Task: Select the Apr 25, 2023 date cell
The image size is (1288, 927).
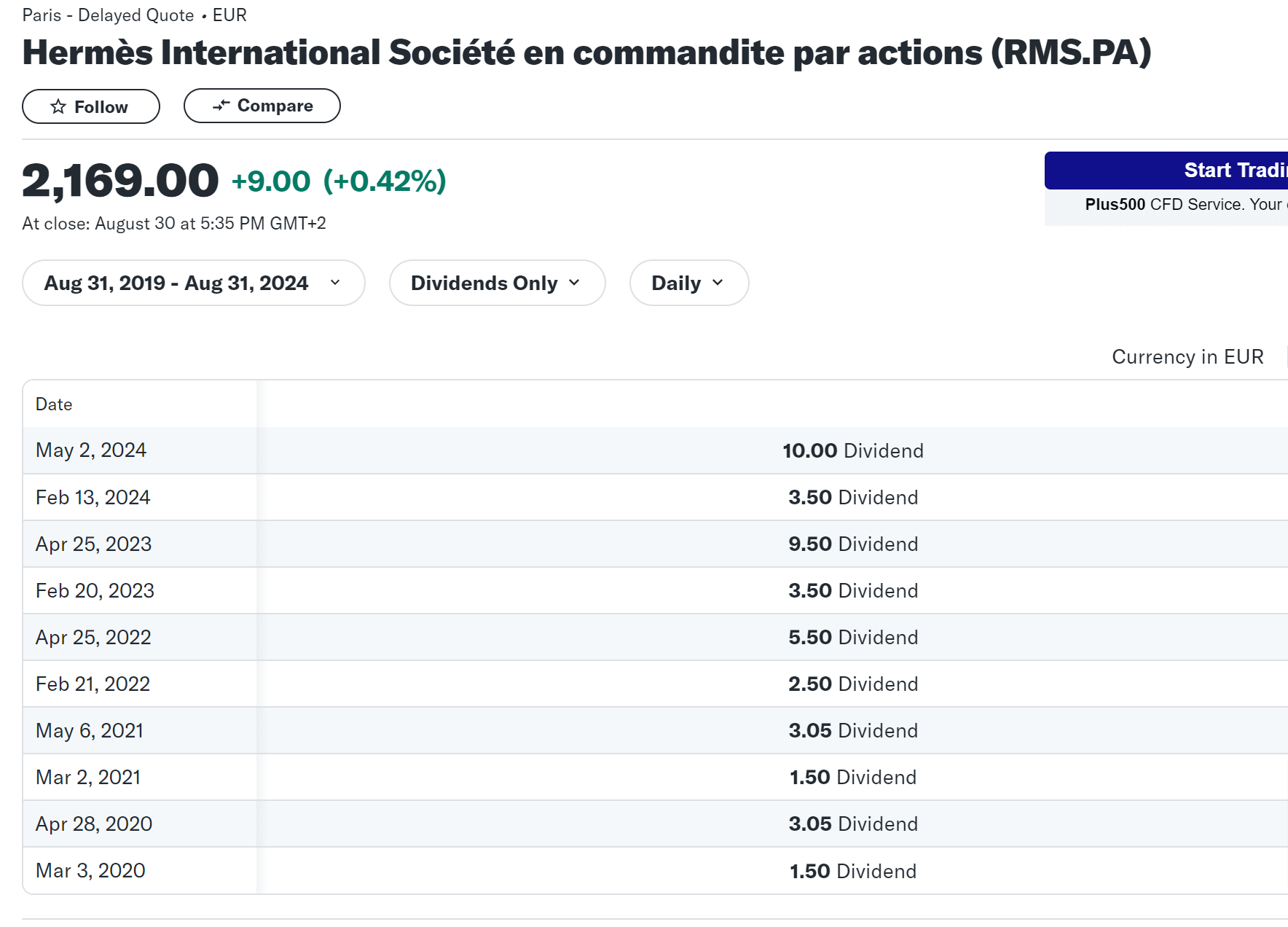Action: pyautogui.click(x=140, y=544)
